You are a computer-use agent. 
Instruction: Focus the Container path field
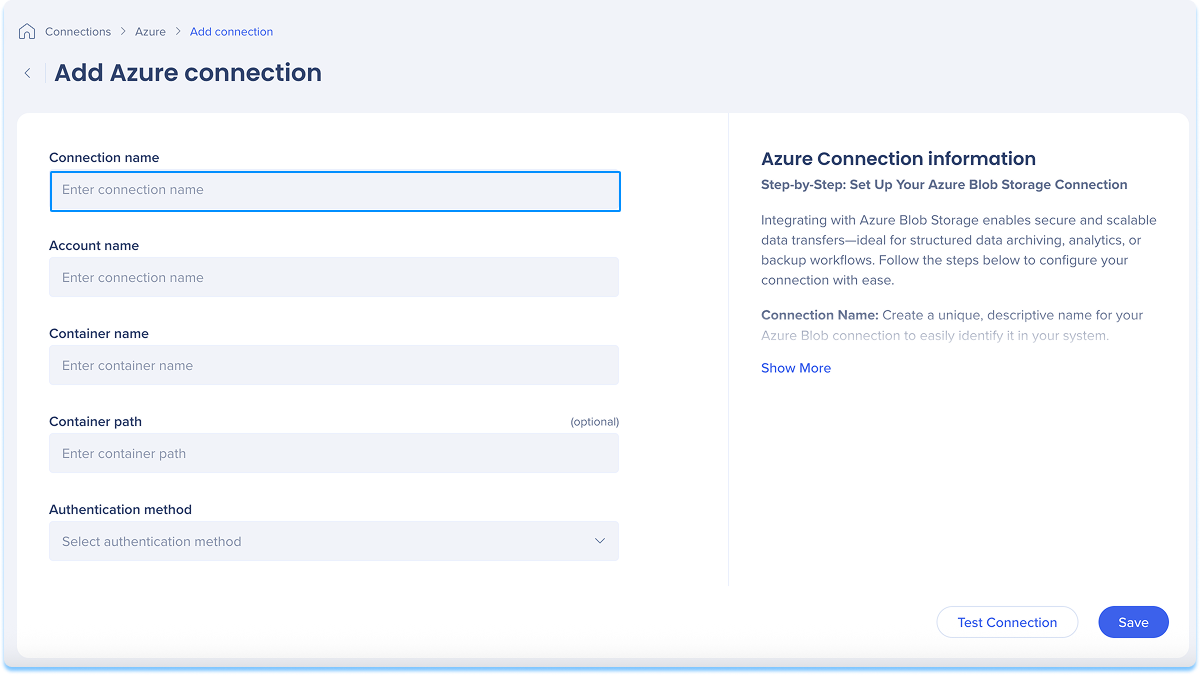tap(334, 453)
